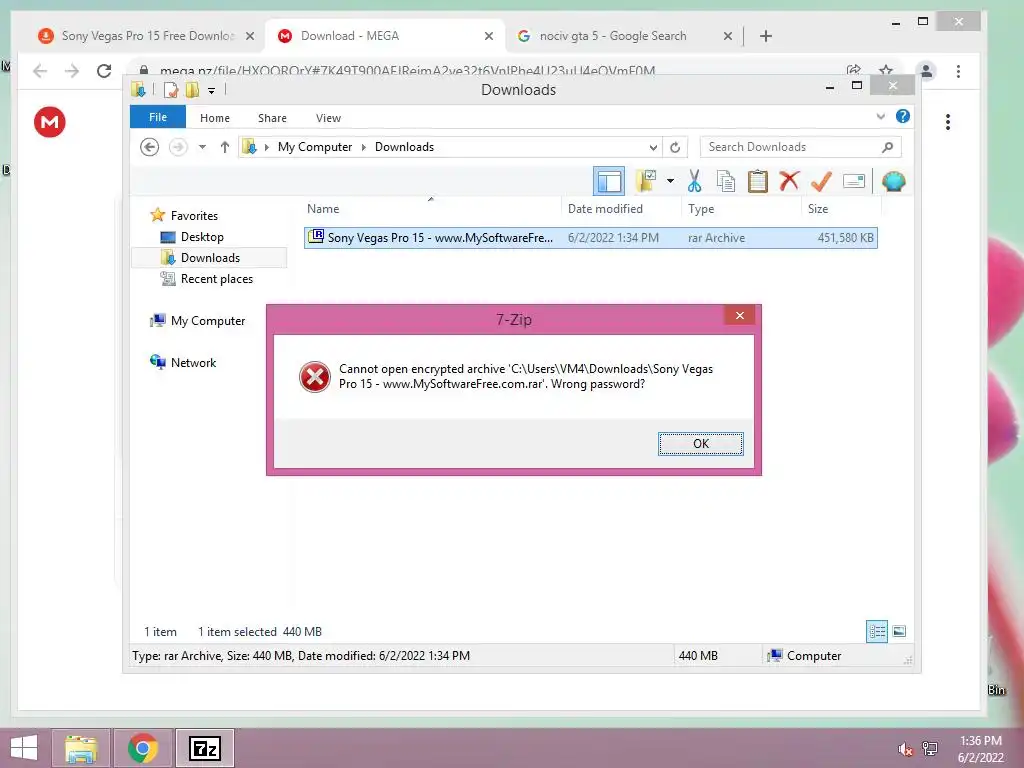
Task: Click New Folder quick access toolbar icon
Action: (x=192, y=90)
